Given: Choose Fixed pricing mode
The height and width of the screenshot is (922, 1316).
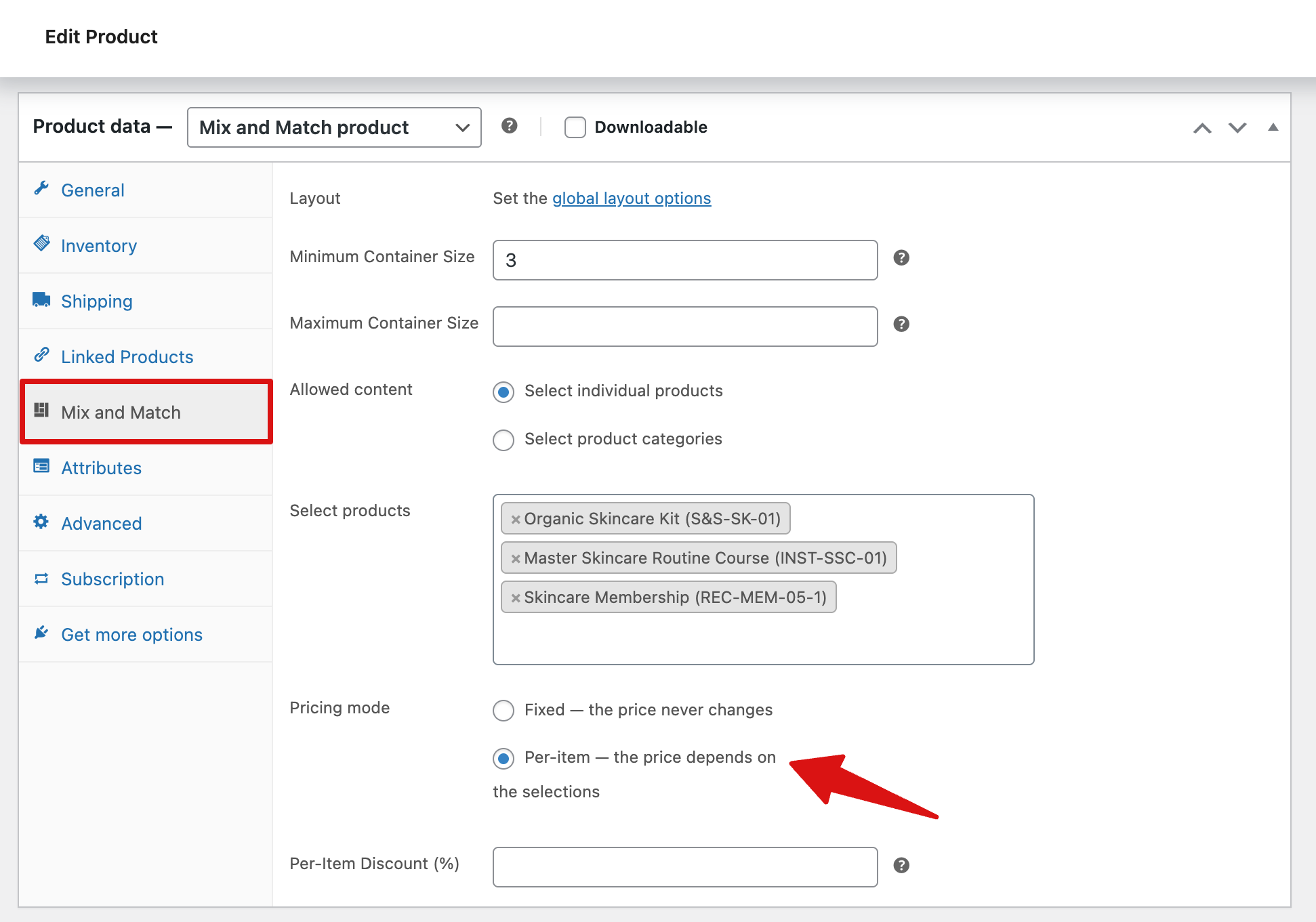Looking at the screenshot, I should [x=503, y=711].
